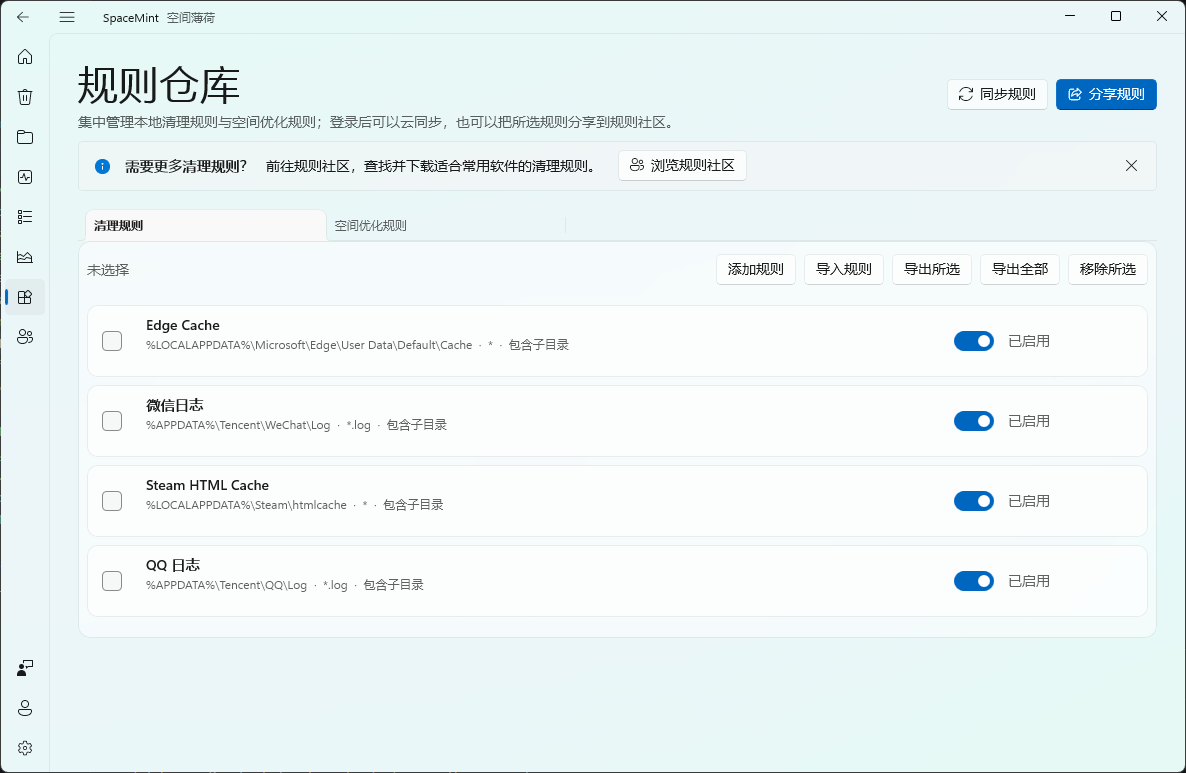Open the folder page in sidebar
The width and height of the screenshot is (1186, 773).
(x=25, y=137)
